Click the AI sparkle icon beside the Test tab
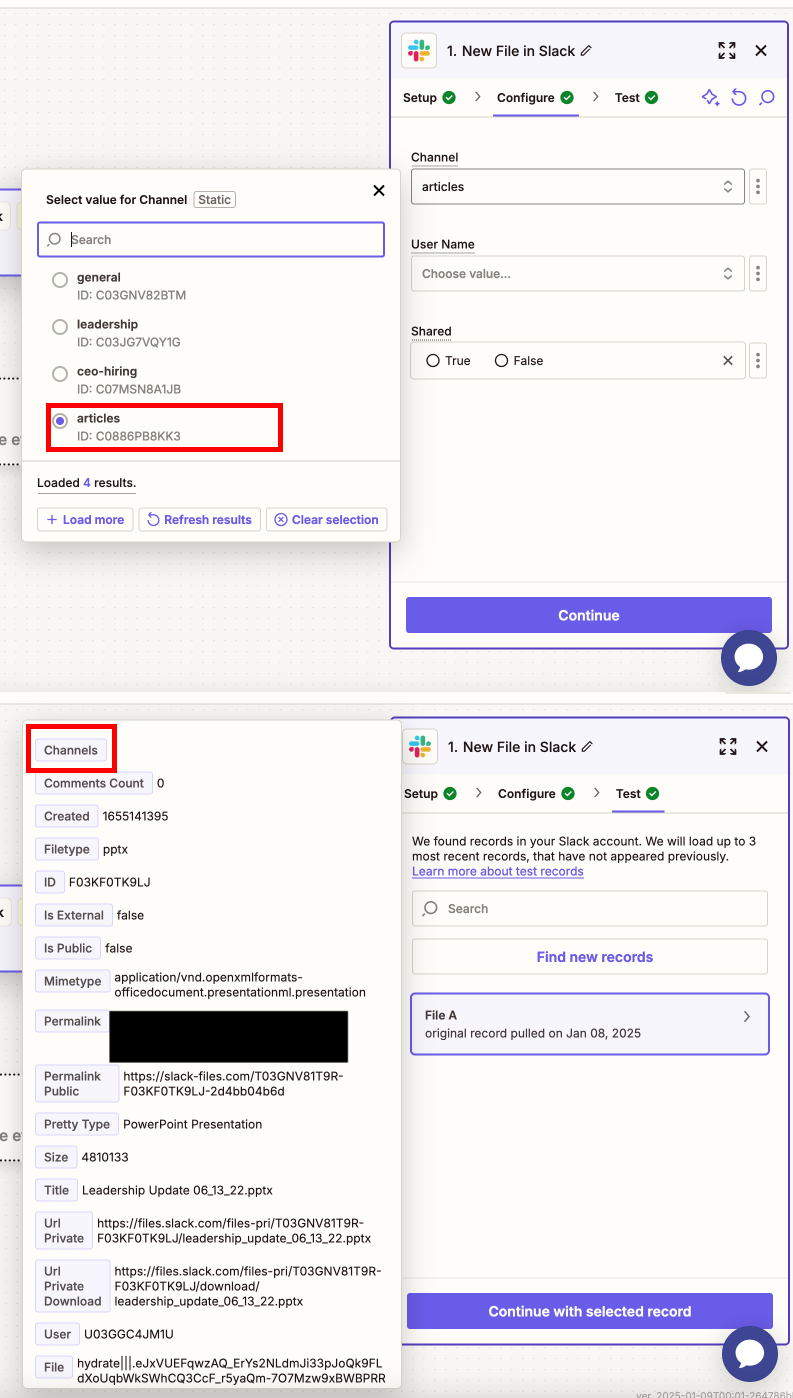 tap(710, 97)
